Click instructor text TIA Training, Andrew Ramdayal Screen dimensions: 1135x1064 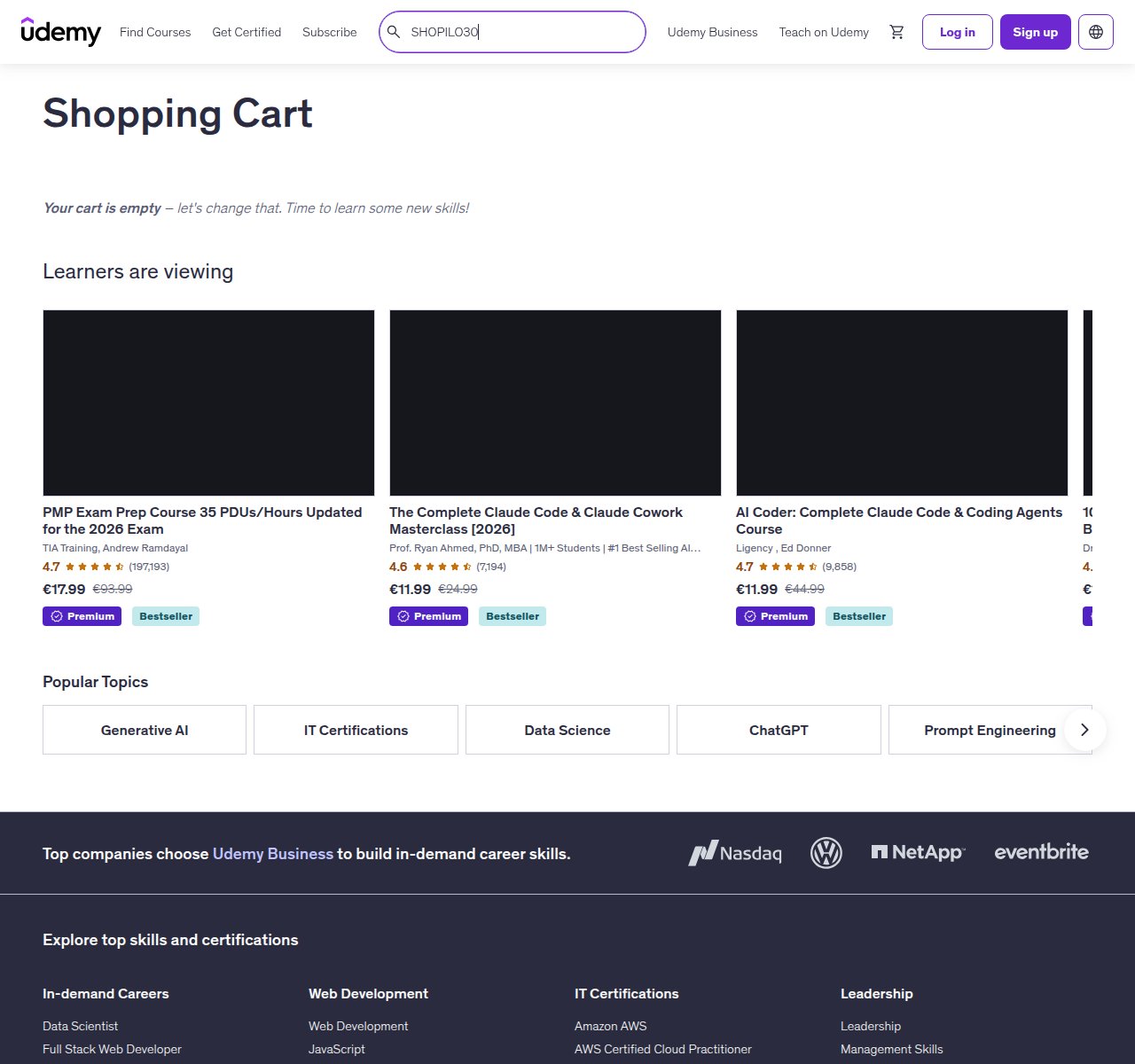pyautogui.click(x=115, y=548)
